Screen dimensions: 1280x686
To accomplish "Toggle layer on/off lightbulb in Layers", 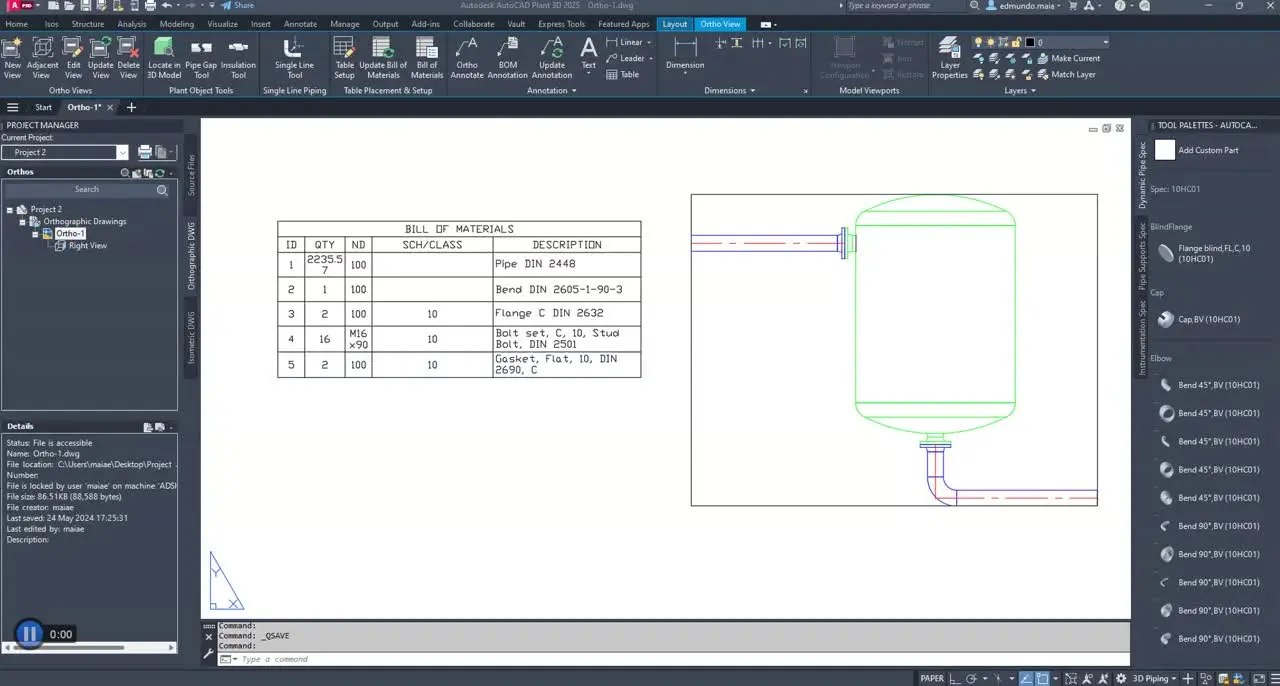I will point(979,43).
